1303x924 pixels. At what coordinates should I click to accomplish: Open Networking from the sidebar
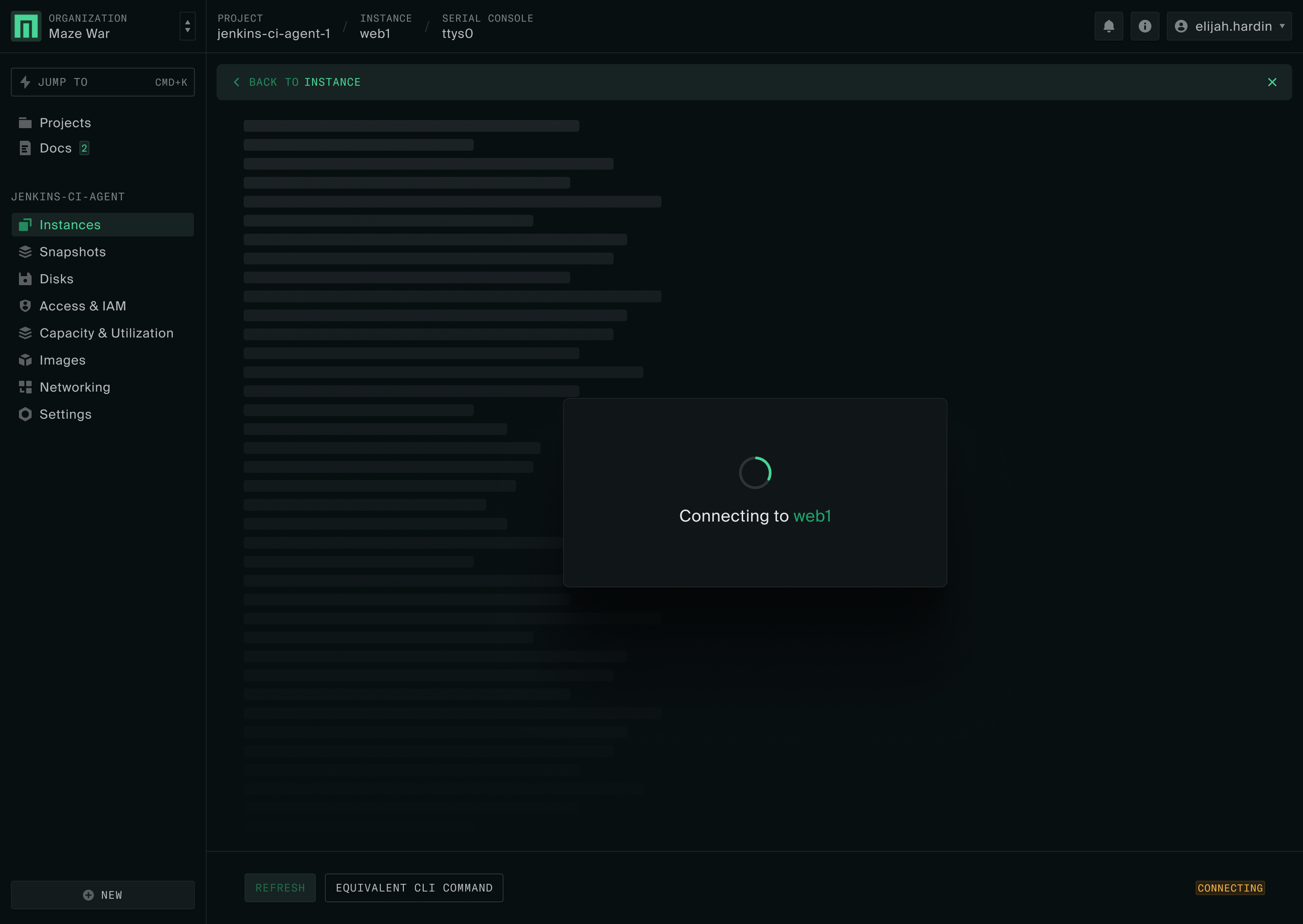pos(74,388)
